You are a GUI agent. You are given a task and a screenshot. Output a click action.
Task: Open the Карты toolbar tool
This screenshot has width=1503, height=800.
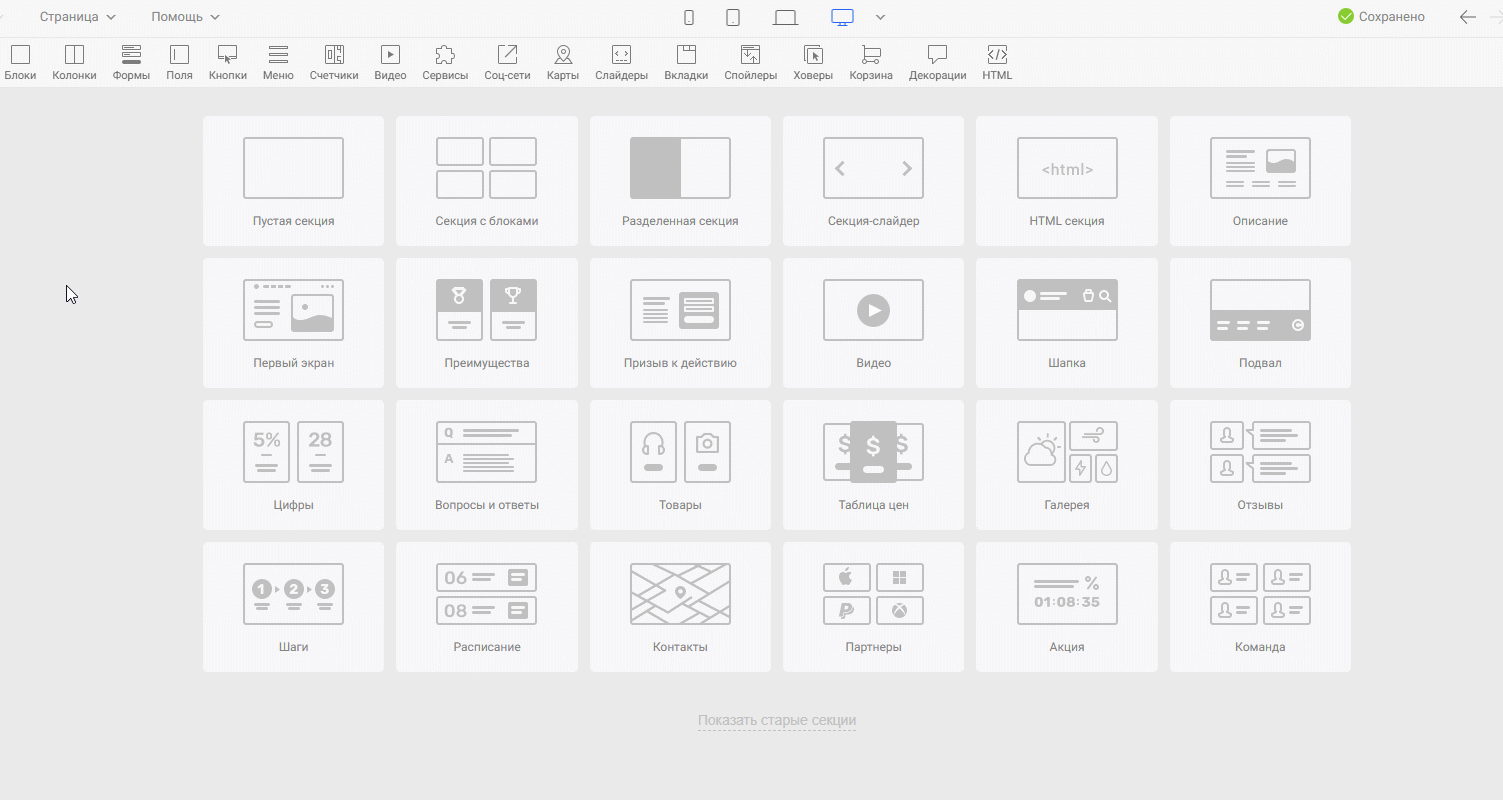click(x=563, y=62)
